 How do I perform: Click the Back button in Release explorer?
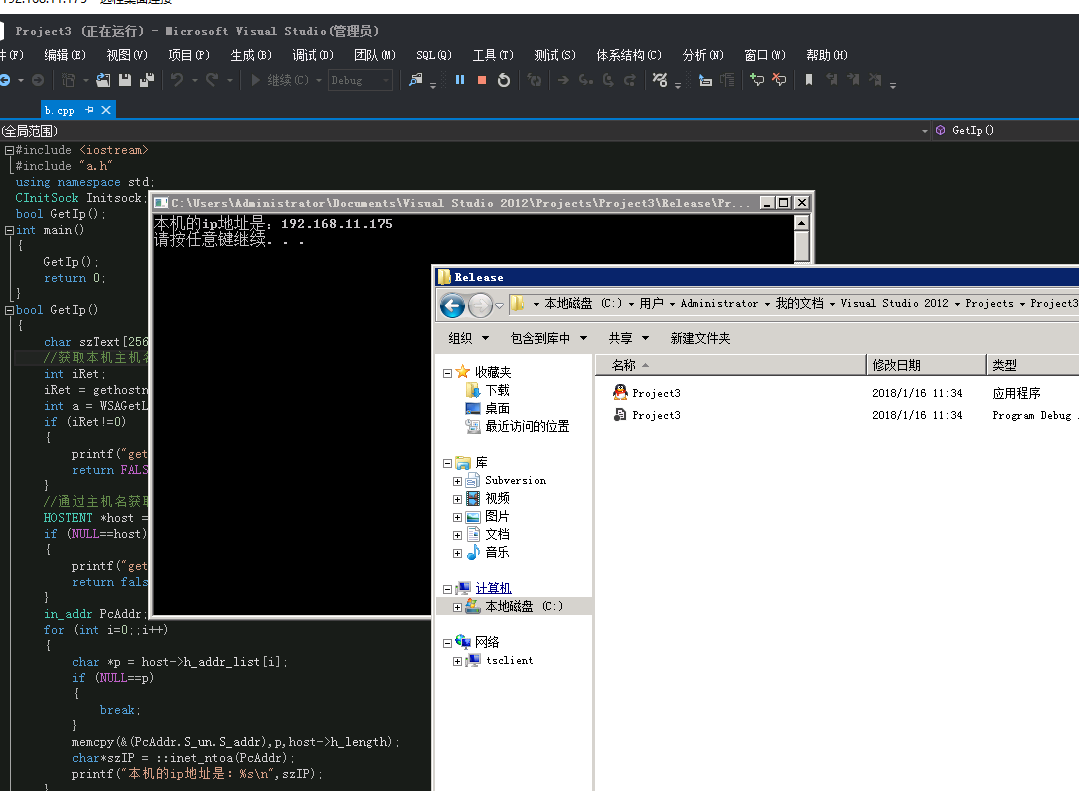[452, 304]
